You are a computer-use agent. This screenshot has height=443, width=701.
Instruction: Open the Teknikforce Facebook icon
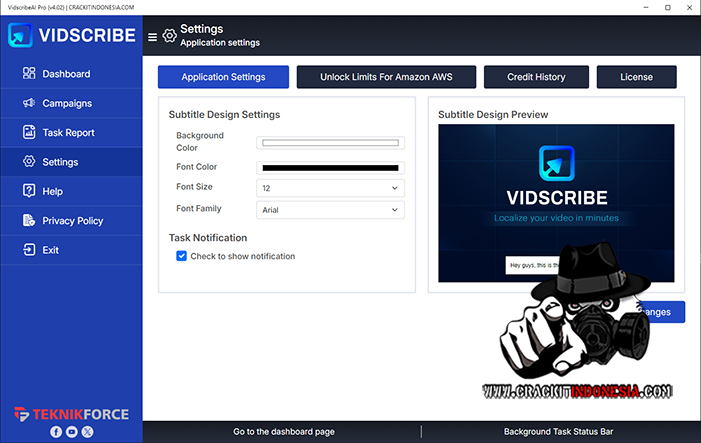(x=56, y=432)
